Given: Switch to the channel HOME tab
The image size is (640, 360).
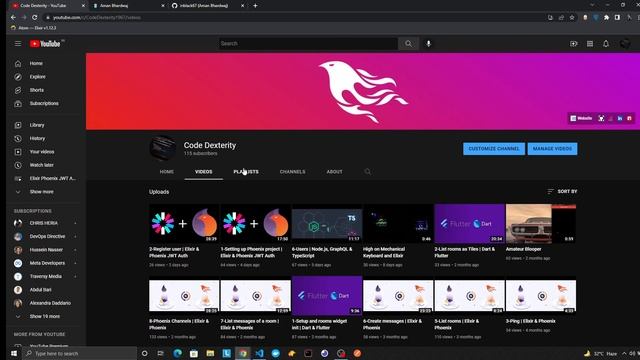Looking at the screenshot, I should point(167,172).
